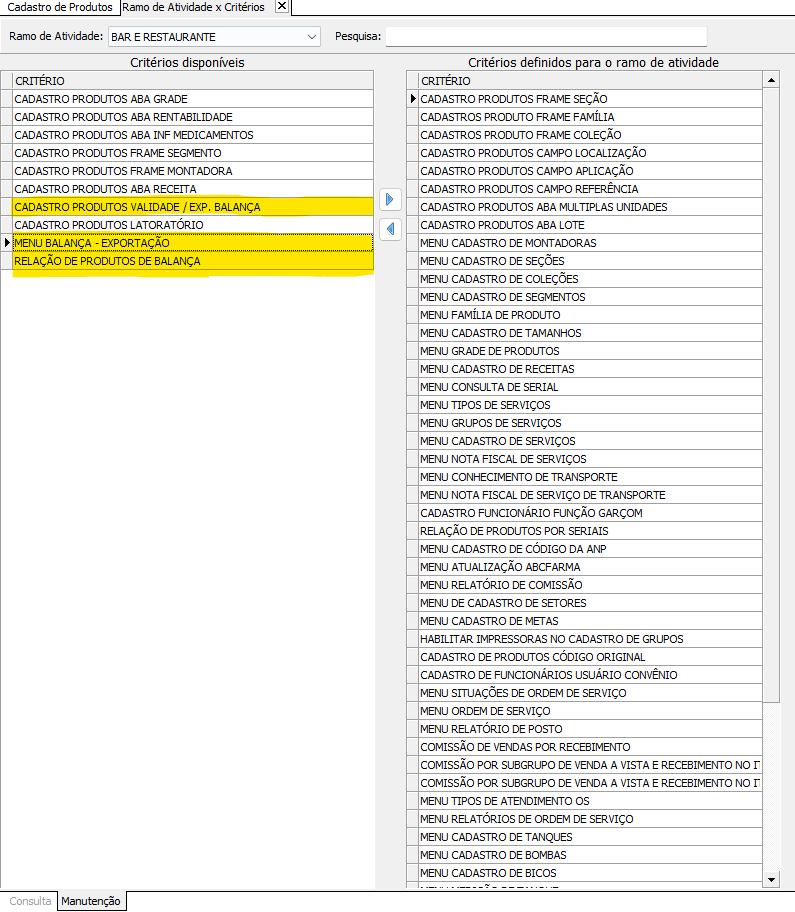Close the Ramo de Atividade x Critérios tab
The image size is (795, 912).
click(282, 7)
